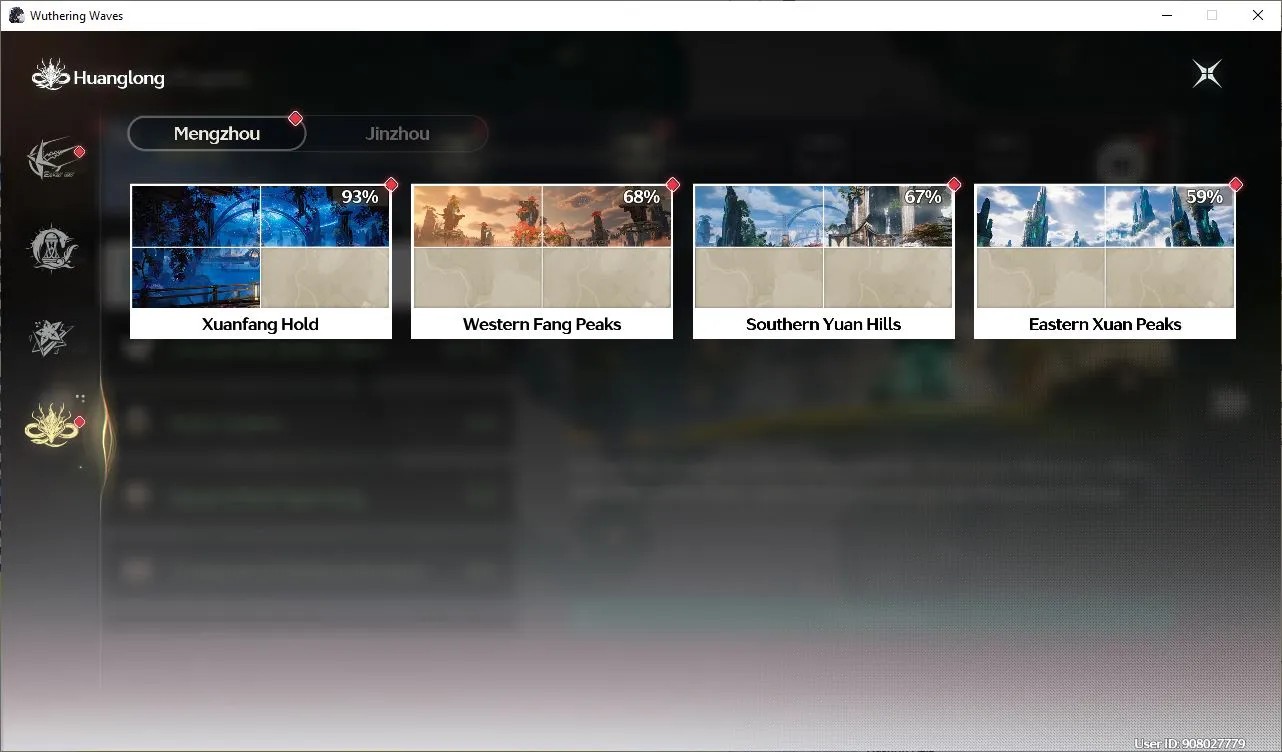Click the Eastern Xuan Peaks label
The image size is (1282, 752).
(1105, 324)
